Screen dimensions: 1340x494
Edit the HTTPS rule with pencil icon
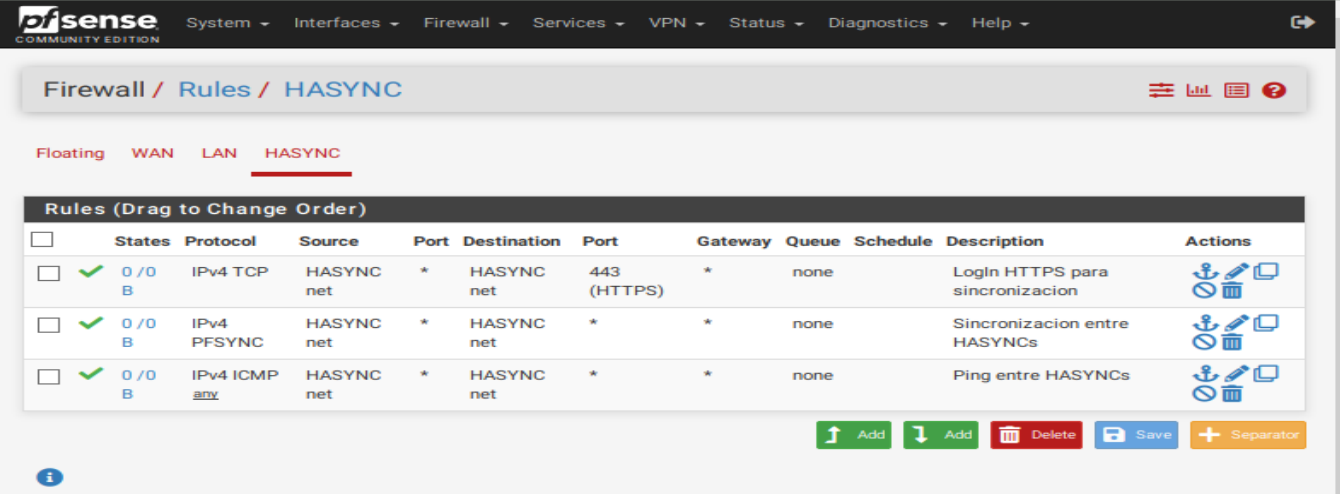[x=1237, y=270]
